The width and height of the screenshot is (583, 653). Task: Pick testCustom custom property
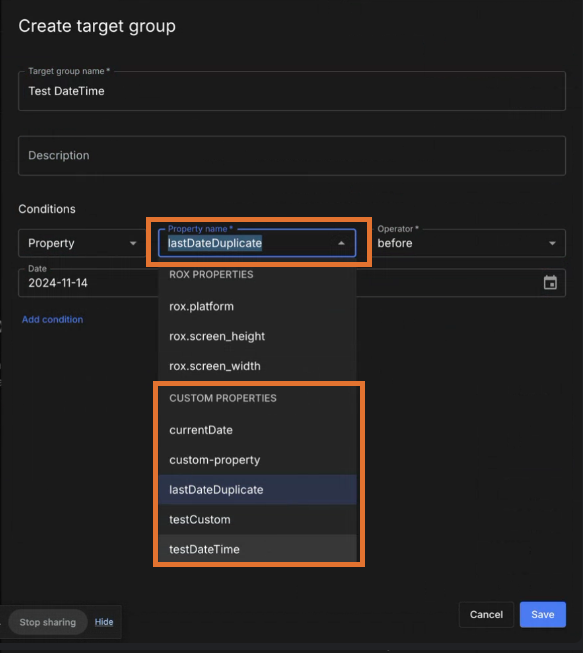[x=257, y=520]
